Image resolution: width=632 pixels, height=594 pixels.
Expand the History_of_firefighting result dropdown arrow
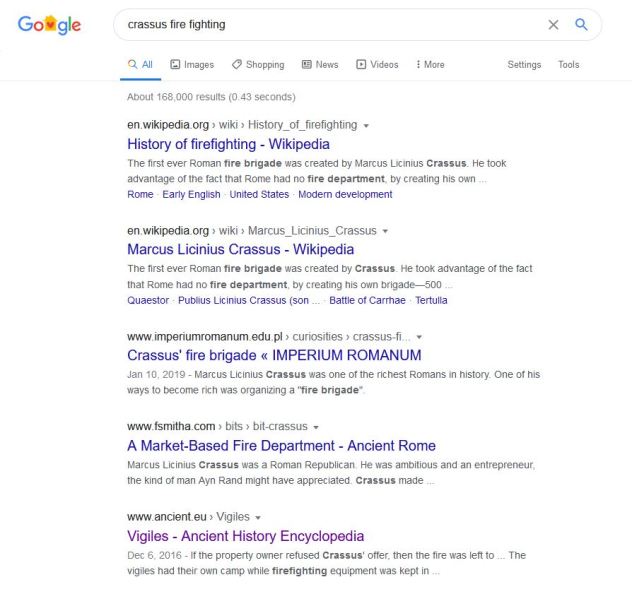(x=366, y=126)
